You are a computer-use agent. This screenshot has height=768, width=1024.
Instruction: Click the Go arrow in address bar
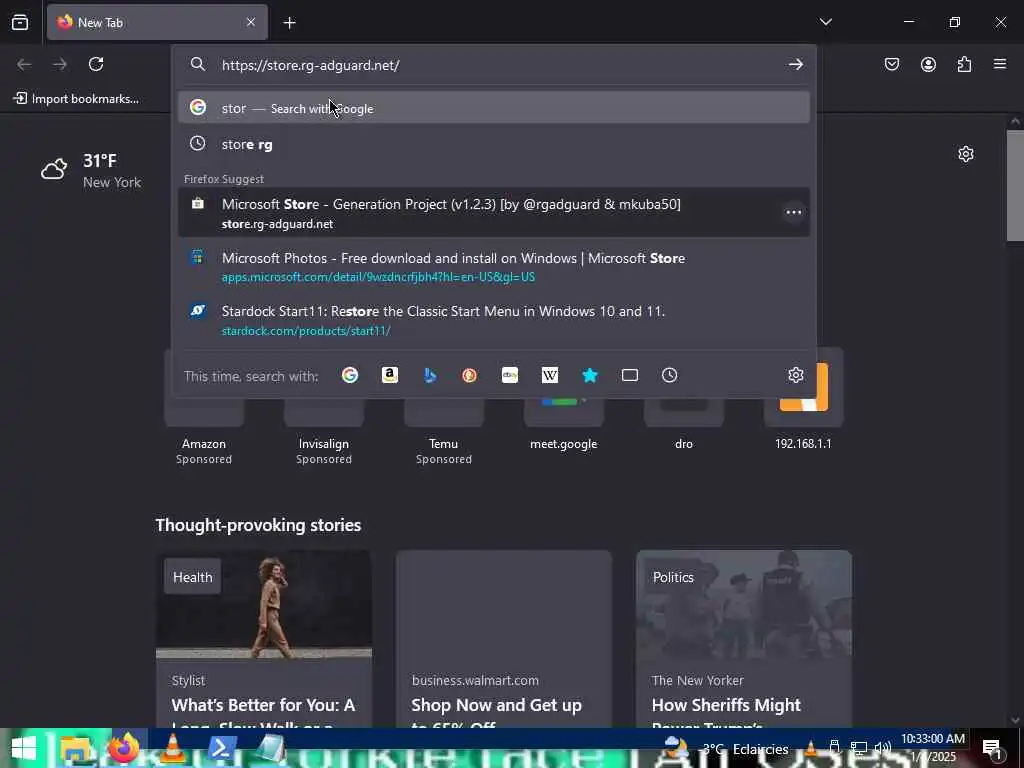coord(795,64)
